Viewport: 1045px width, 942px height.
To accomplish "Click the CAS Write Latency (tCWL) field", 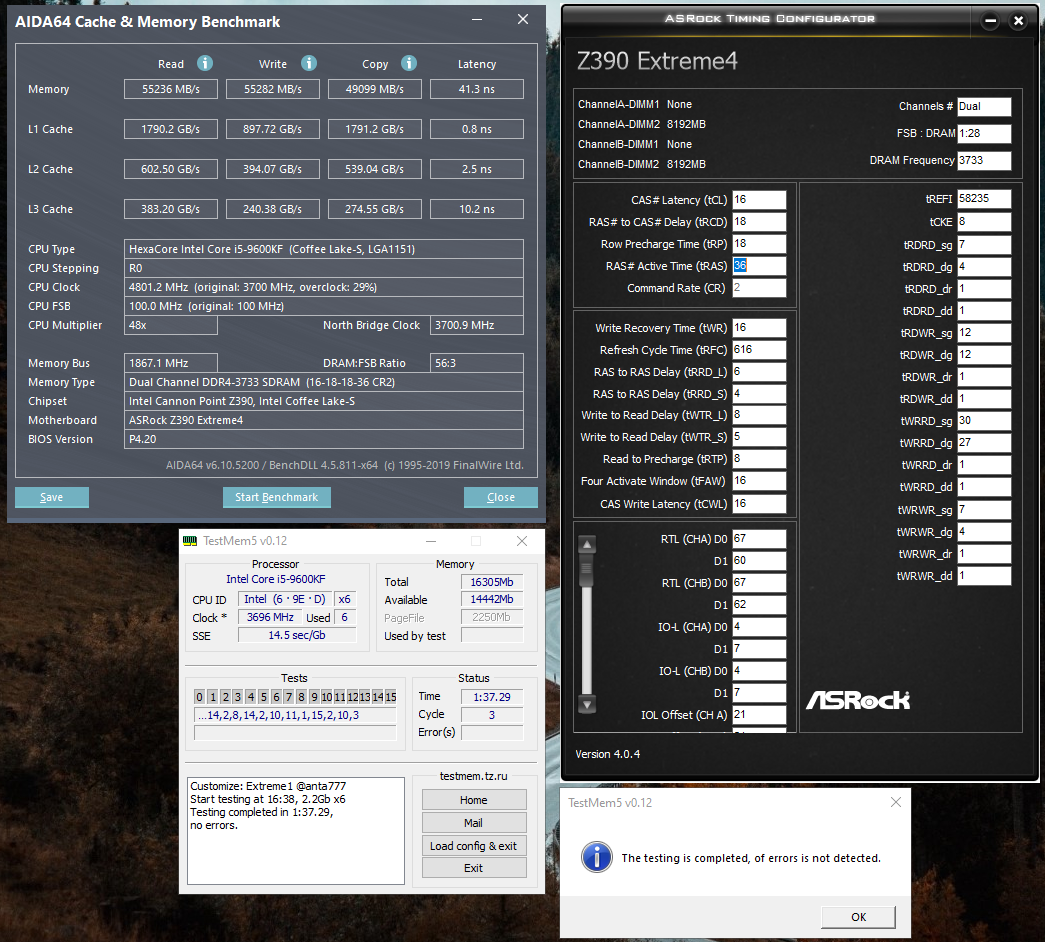I will [x=759, y=504].
